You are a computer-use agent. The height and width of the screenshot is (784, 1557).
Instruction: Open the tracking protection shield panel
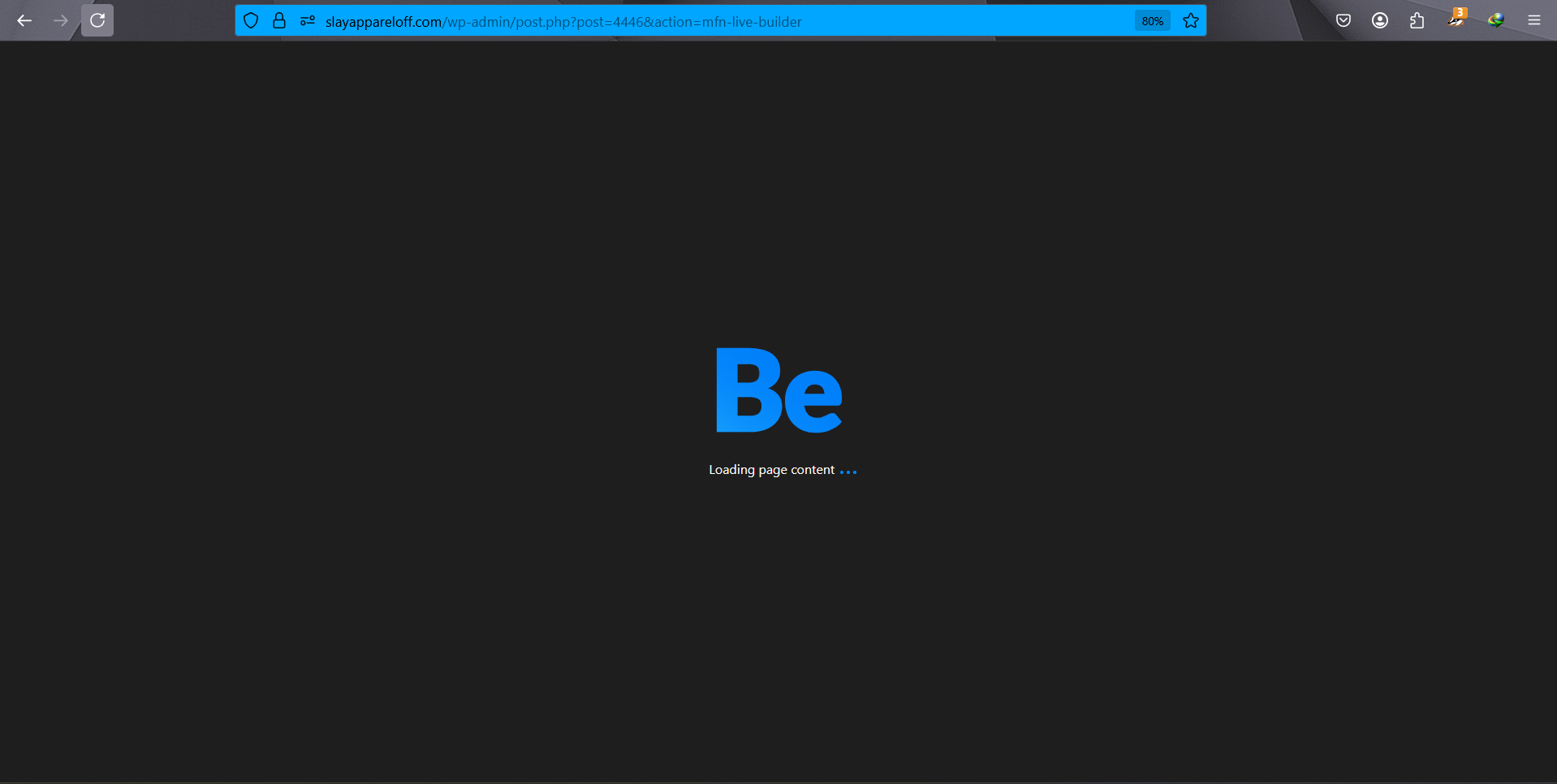click(x=251, y=21)
